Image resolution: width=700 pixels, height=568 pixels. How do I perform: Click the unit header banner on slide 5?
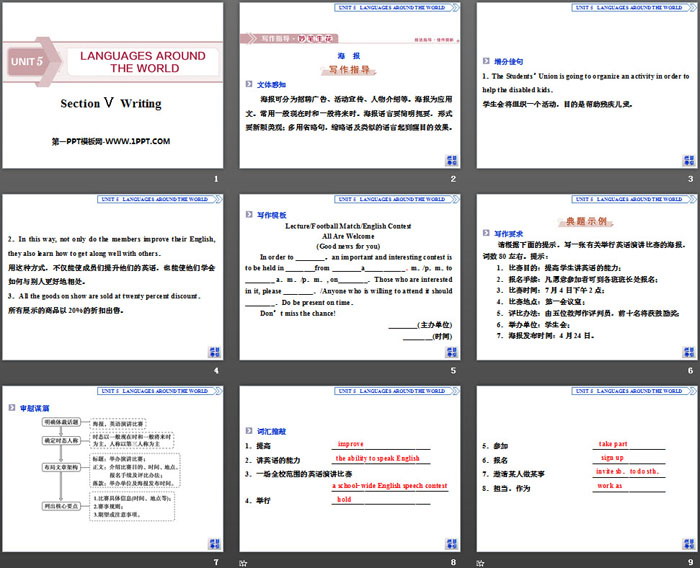[x=396, y=199]
